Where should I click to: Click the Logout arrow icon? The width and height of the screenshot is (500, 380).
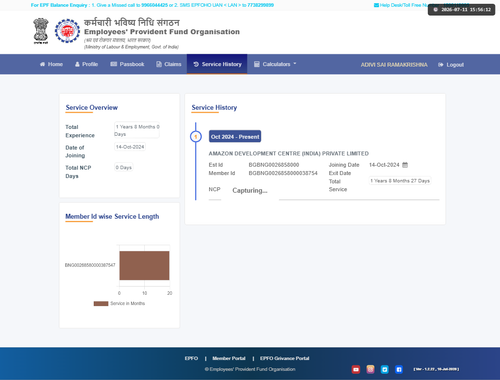[441, 65]
